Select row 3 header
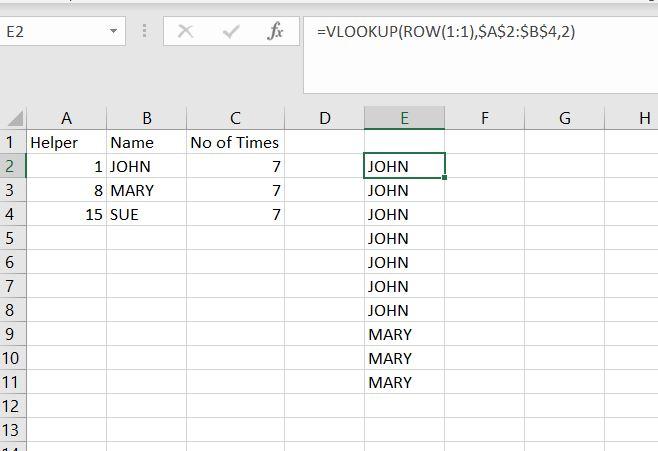Screen dimensions: 658x451 point(13,190)
